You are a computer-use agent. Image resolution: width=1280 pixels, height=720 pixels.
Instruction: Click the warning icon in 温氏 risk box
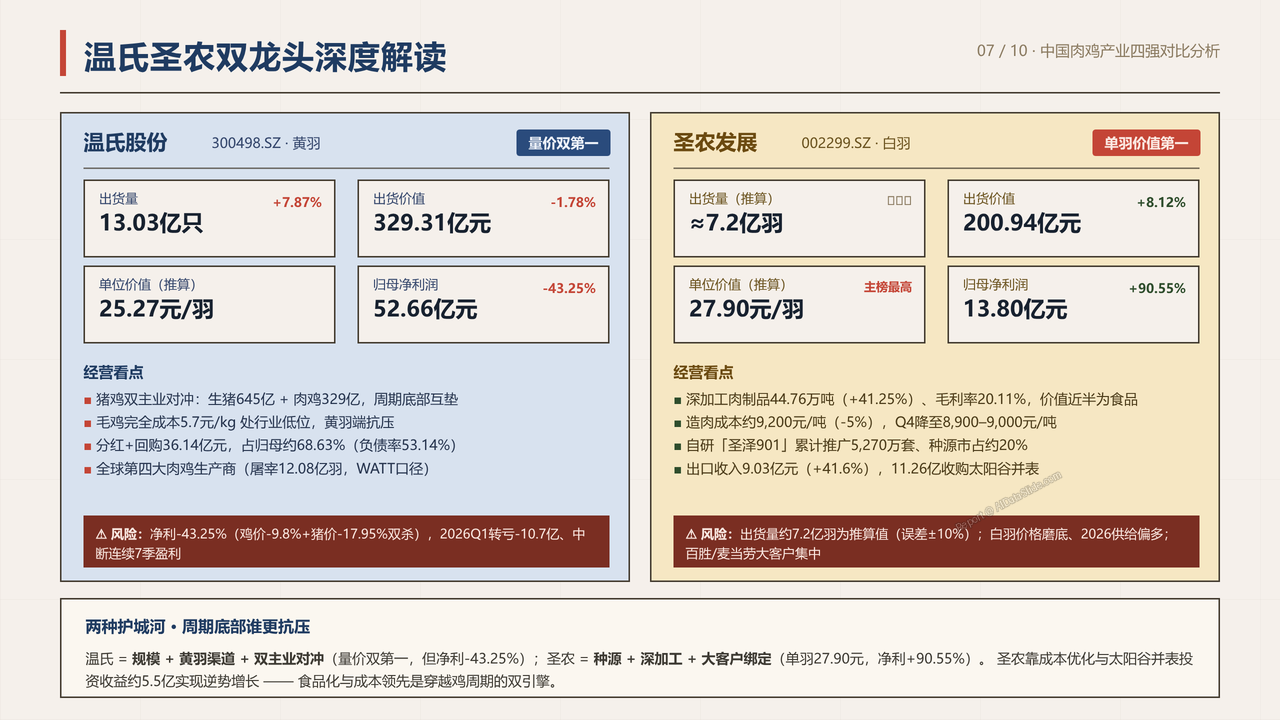[x=102, y=534]
